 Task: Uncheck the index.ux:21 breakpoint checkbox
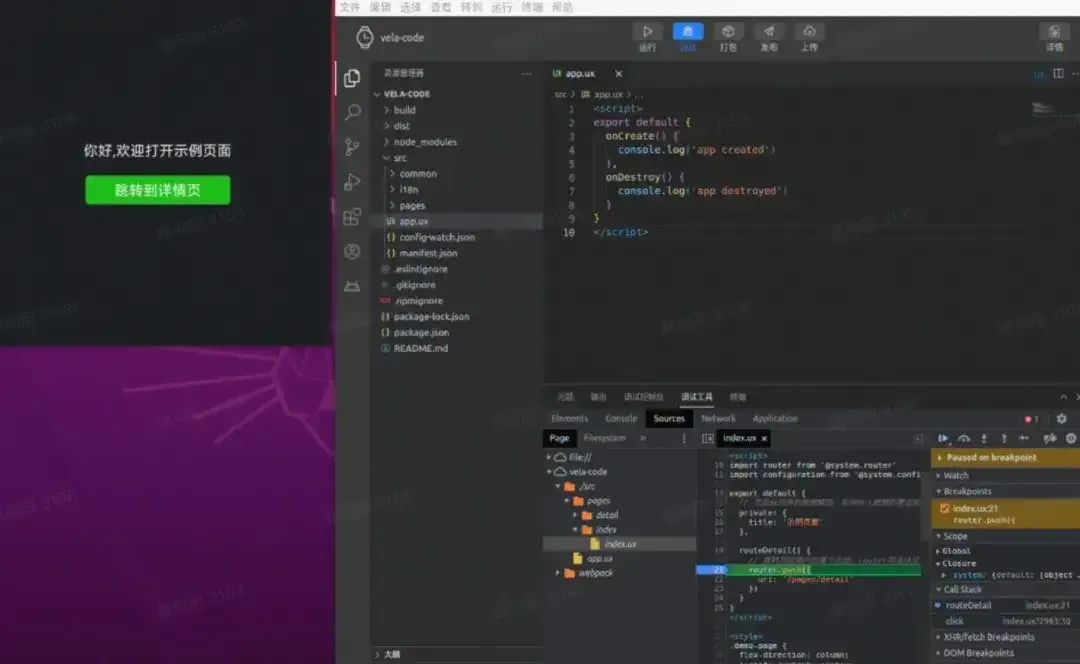point(944,508)
